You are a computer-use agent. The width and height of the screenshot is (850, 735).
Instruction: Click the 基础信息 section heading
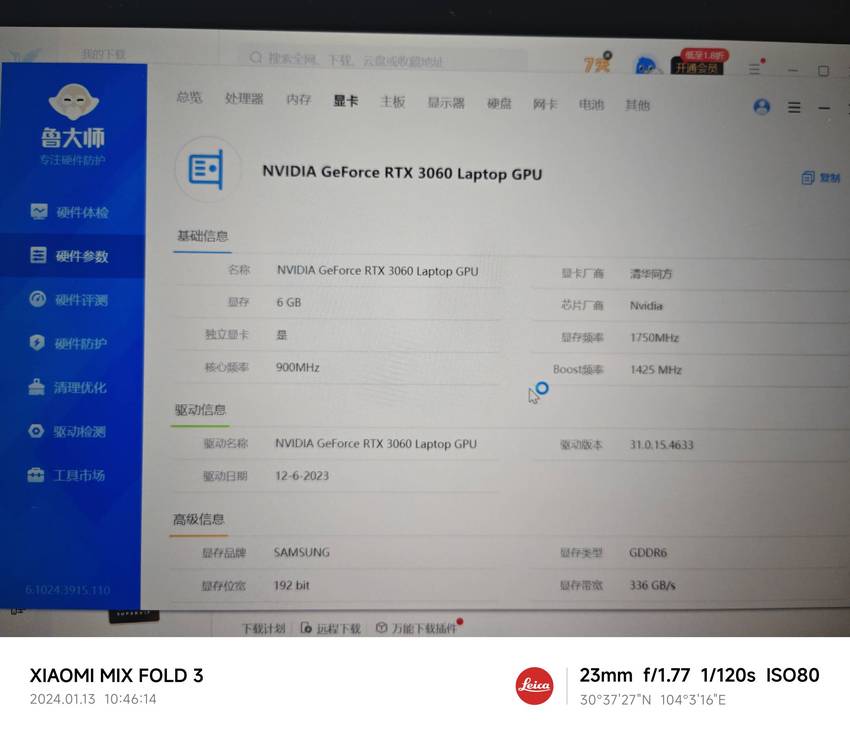coord(202,236)
